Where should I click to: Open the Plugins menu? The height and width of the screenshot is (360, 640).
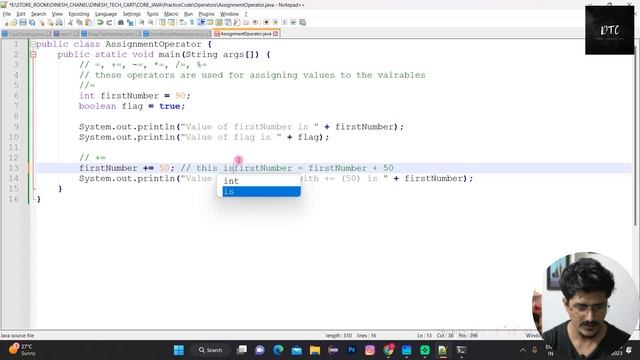pos(206,14)
